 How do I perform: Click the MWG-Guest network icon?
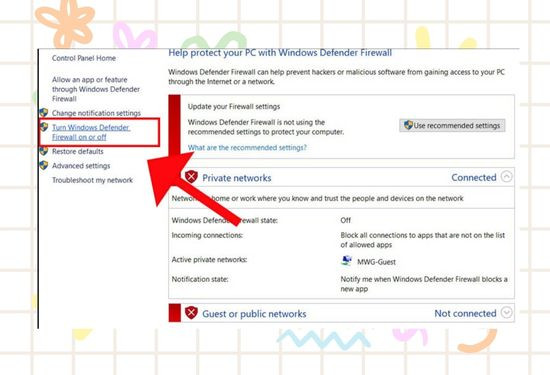point(347,261)
